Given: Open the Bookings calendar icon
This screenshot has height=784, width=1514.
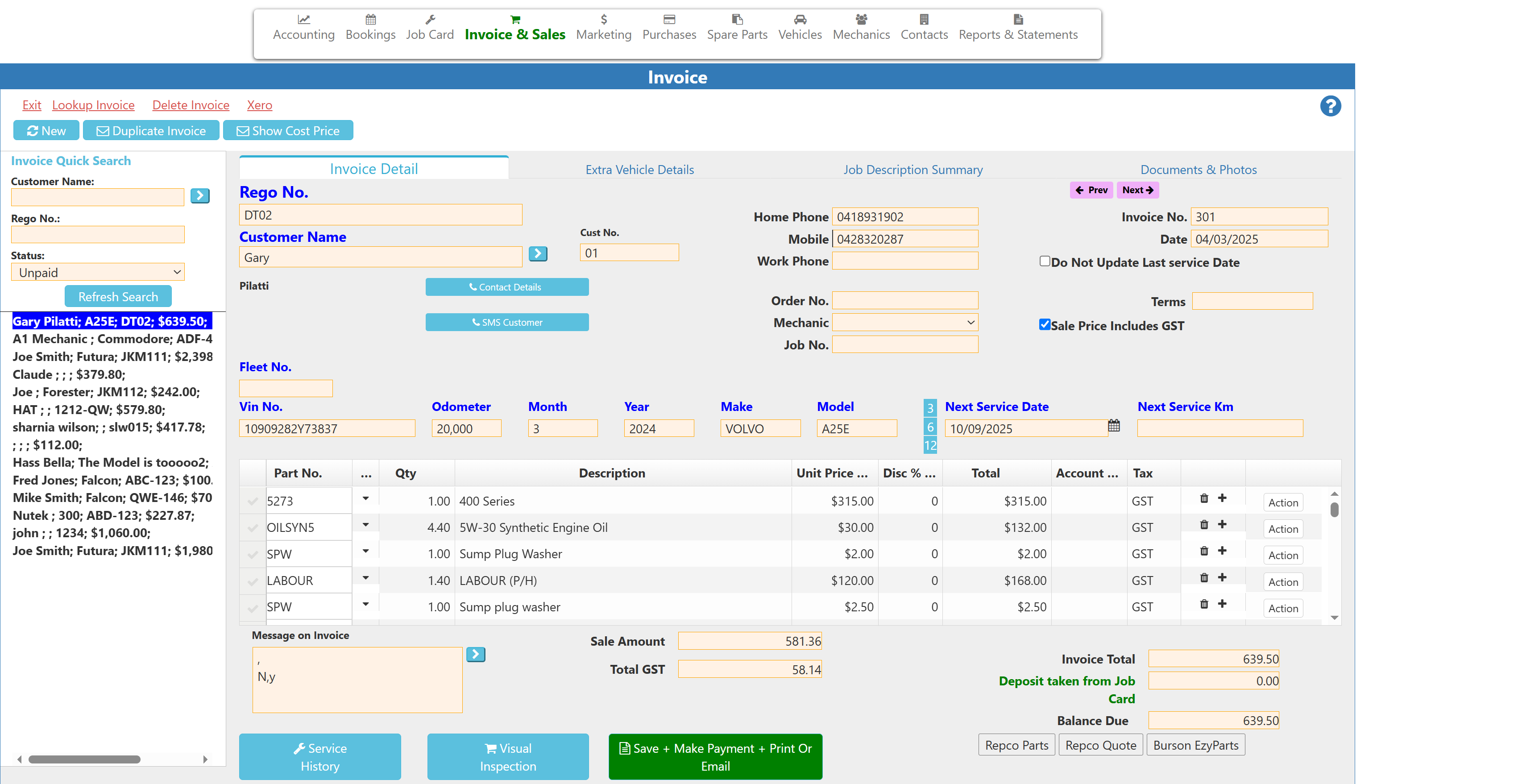Looking at the screenshot, I should (x=370, y=19).
